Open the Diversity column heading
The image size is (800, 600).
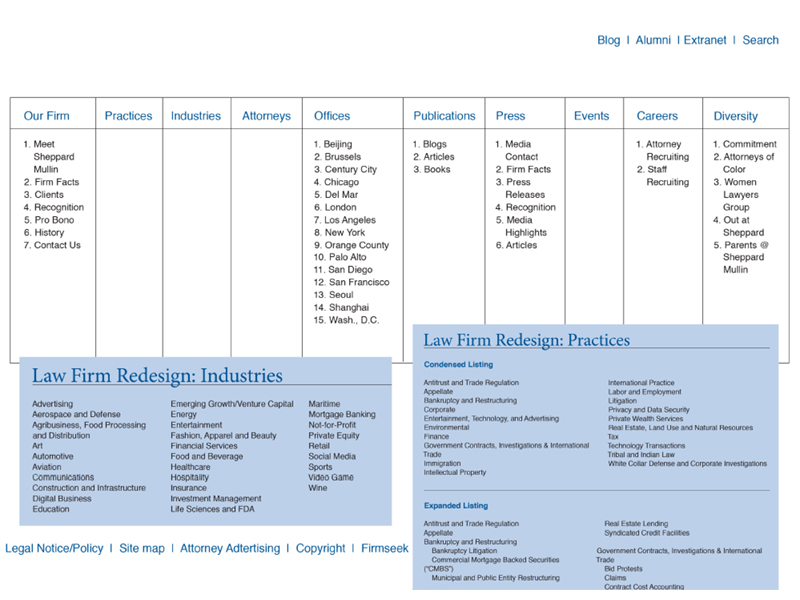[x=736, y=116]
